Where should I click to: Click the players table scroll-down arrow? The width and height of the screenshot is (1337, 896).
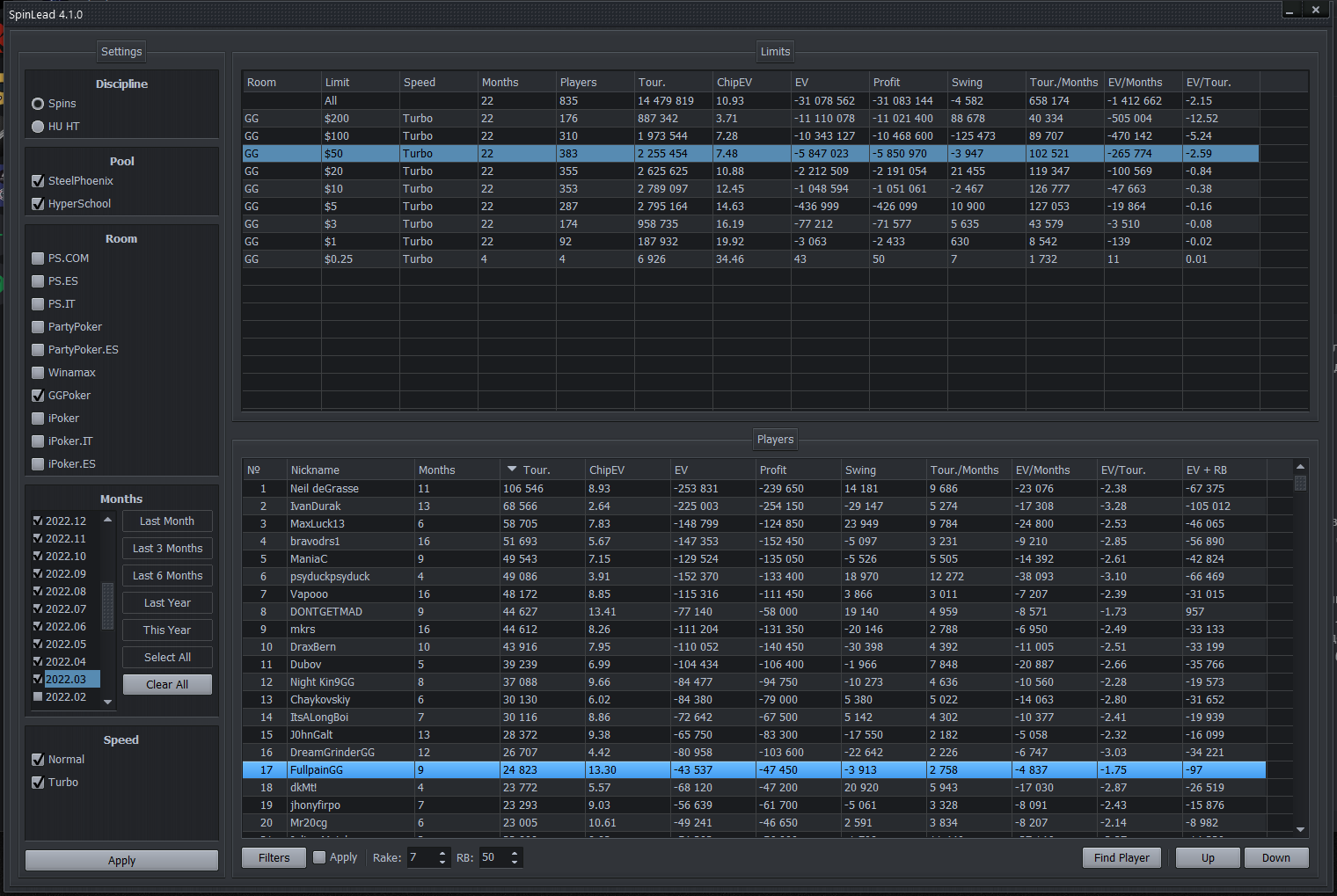1300,829
